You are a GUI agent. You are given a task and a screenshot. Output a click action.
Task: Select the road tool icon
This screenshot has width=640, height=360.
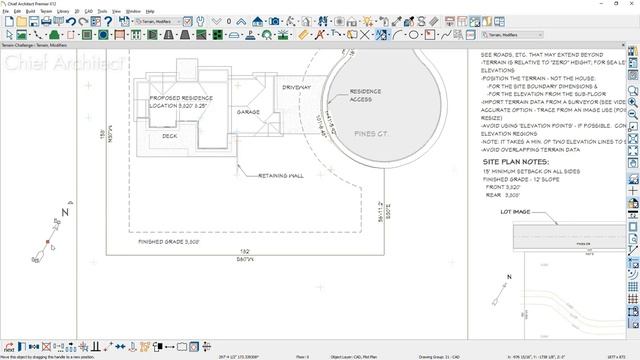point(169,35)
